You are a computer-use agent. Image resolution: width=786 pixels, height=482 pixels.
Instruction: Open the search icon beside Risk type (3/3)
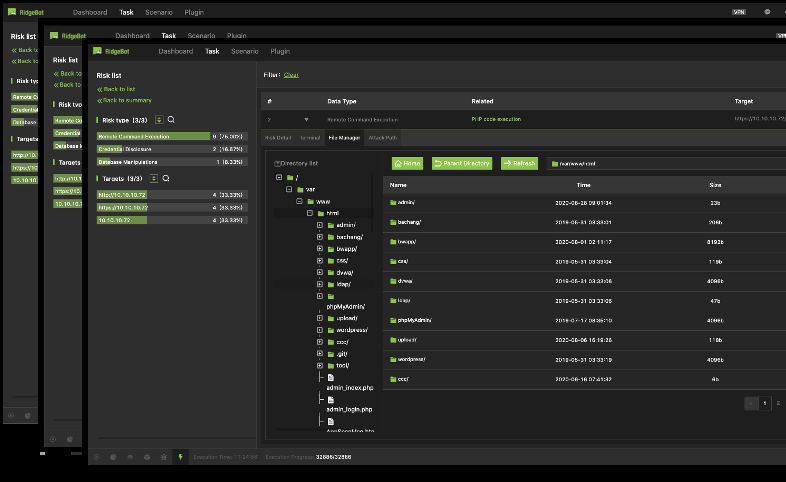coord(171,120)
